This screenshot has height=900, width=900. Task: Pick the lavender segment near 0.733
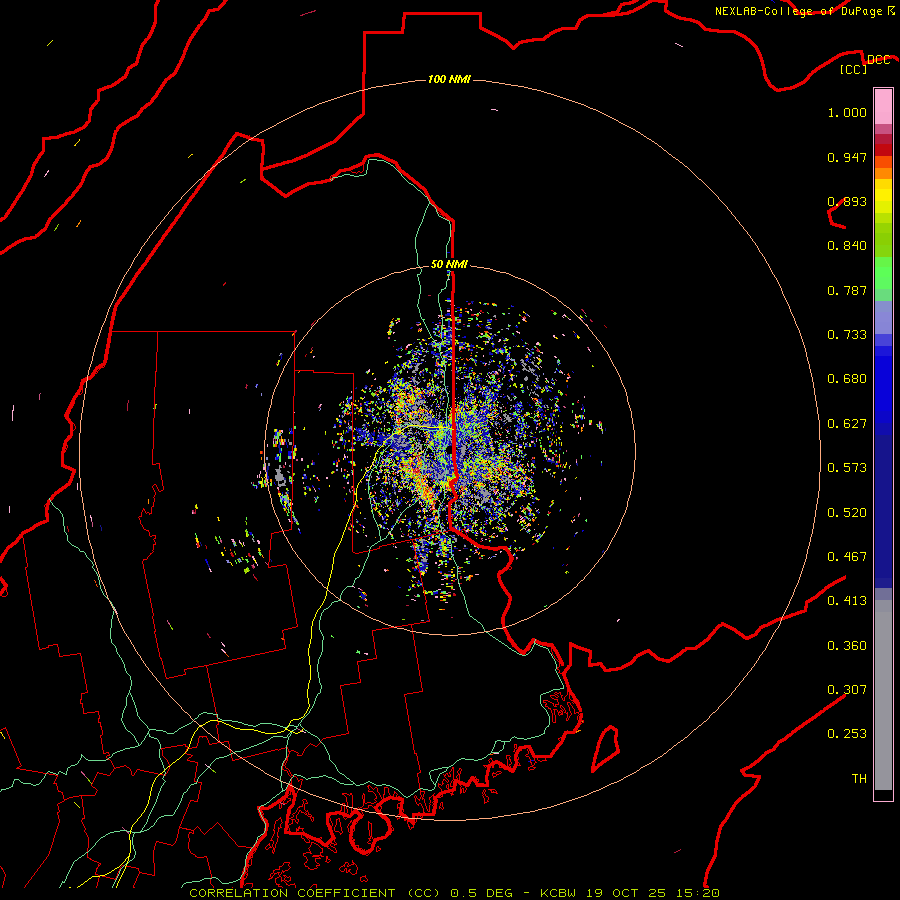click(883, 317)
